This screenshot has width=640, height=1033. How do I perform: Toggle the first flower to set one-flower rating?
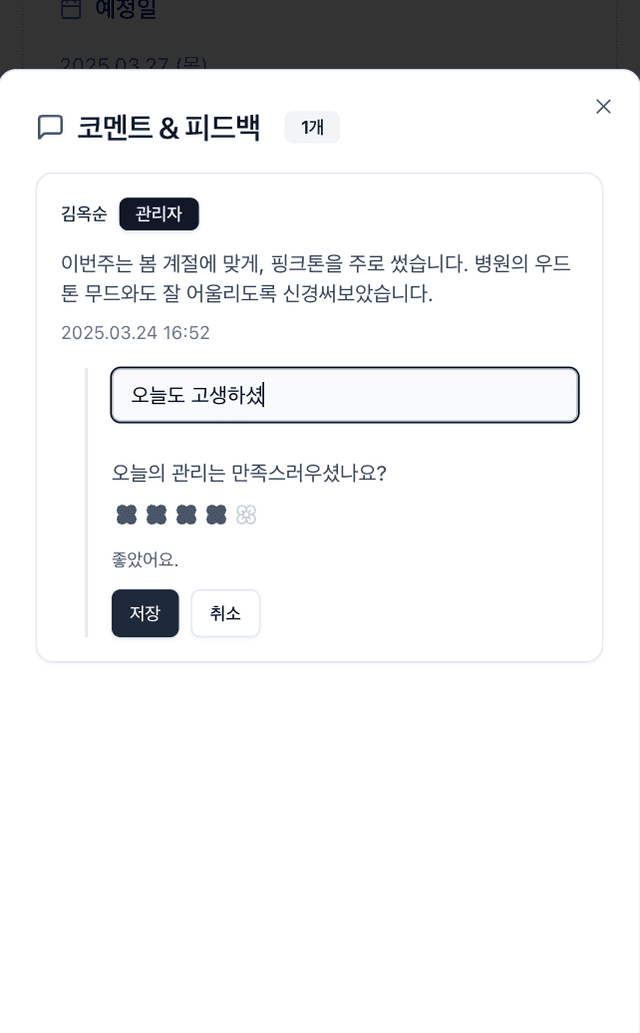126,514
